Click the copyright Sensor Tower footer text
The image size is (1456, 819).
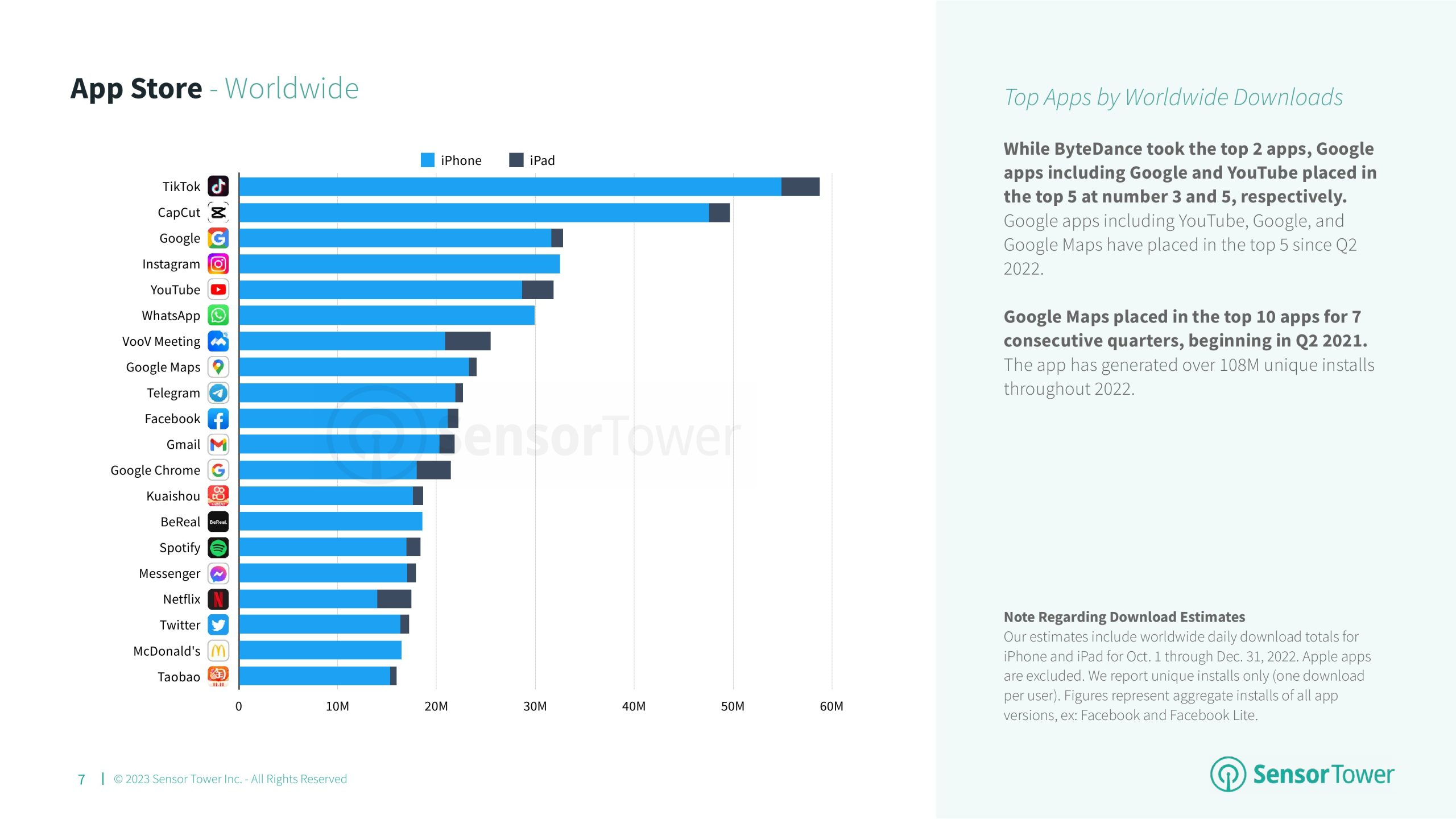[230, 779]
